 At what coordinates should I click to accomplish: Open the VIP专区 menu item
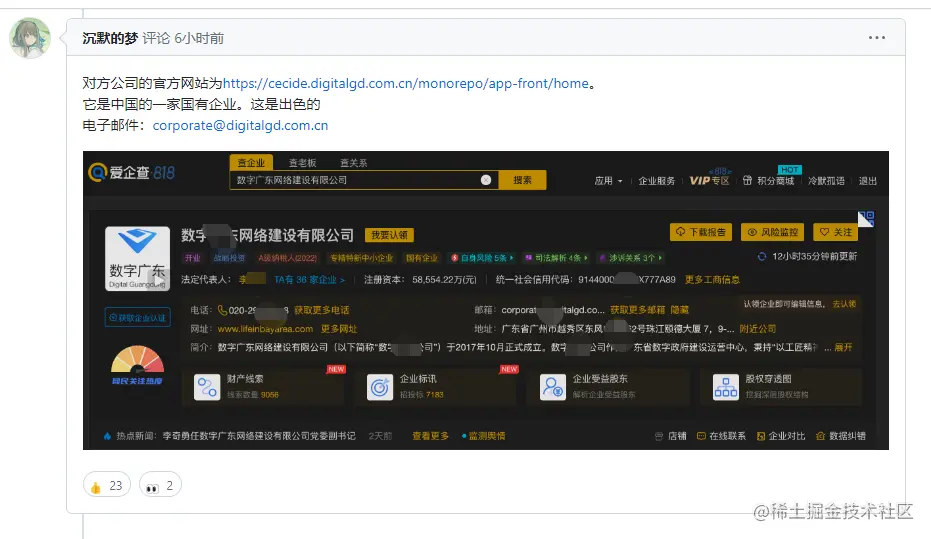tap(709, 180)
